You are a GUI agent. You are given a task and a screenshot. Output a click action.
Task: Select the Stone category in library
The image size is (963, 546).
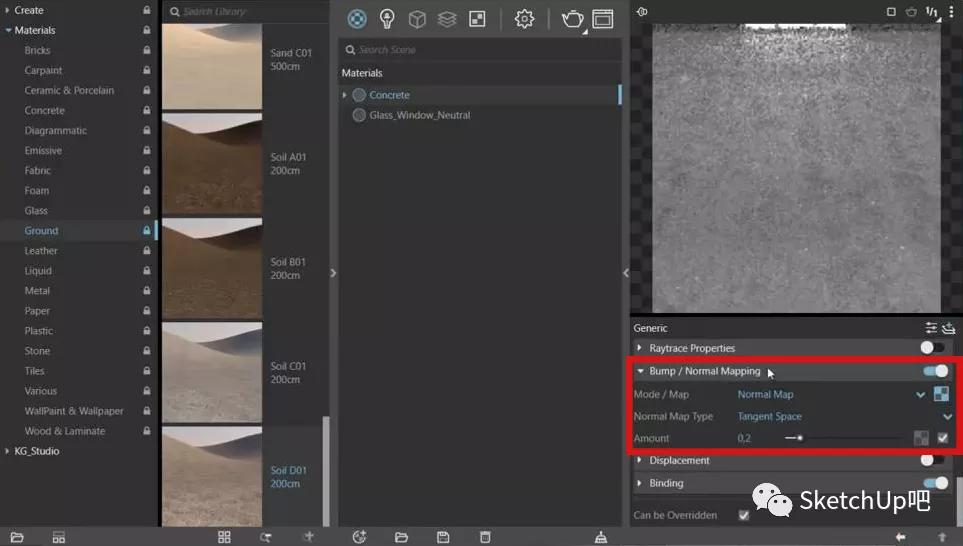coord(37,351)
